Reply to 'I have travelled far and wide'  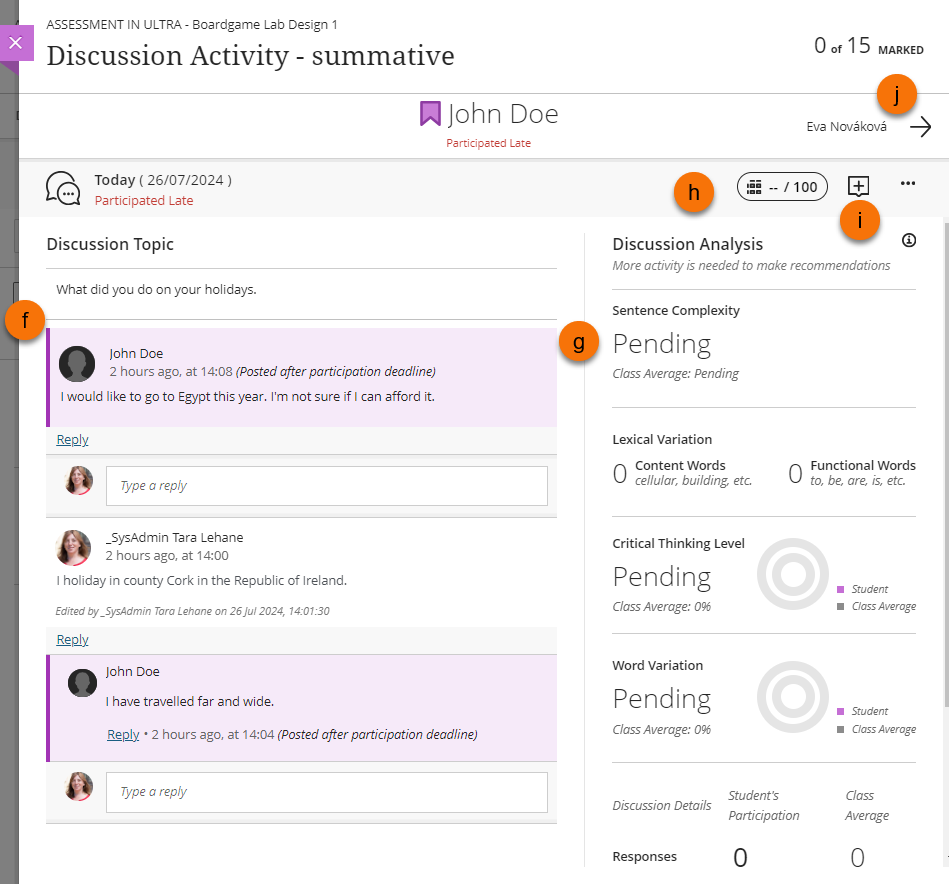point(123,735)
